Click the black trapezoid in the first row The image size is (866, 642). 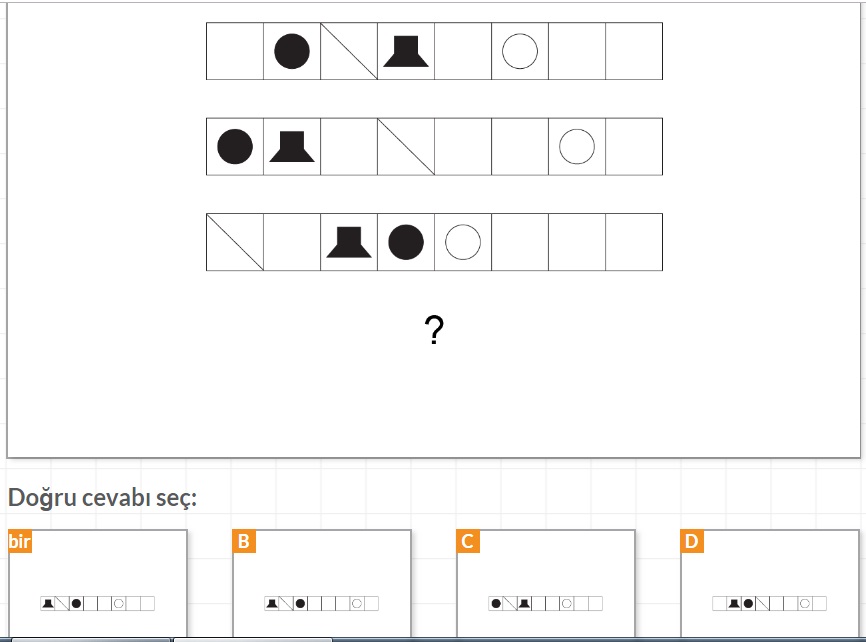(x=406, y=51)
